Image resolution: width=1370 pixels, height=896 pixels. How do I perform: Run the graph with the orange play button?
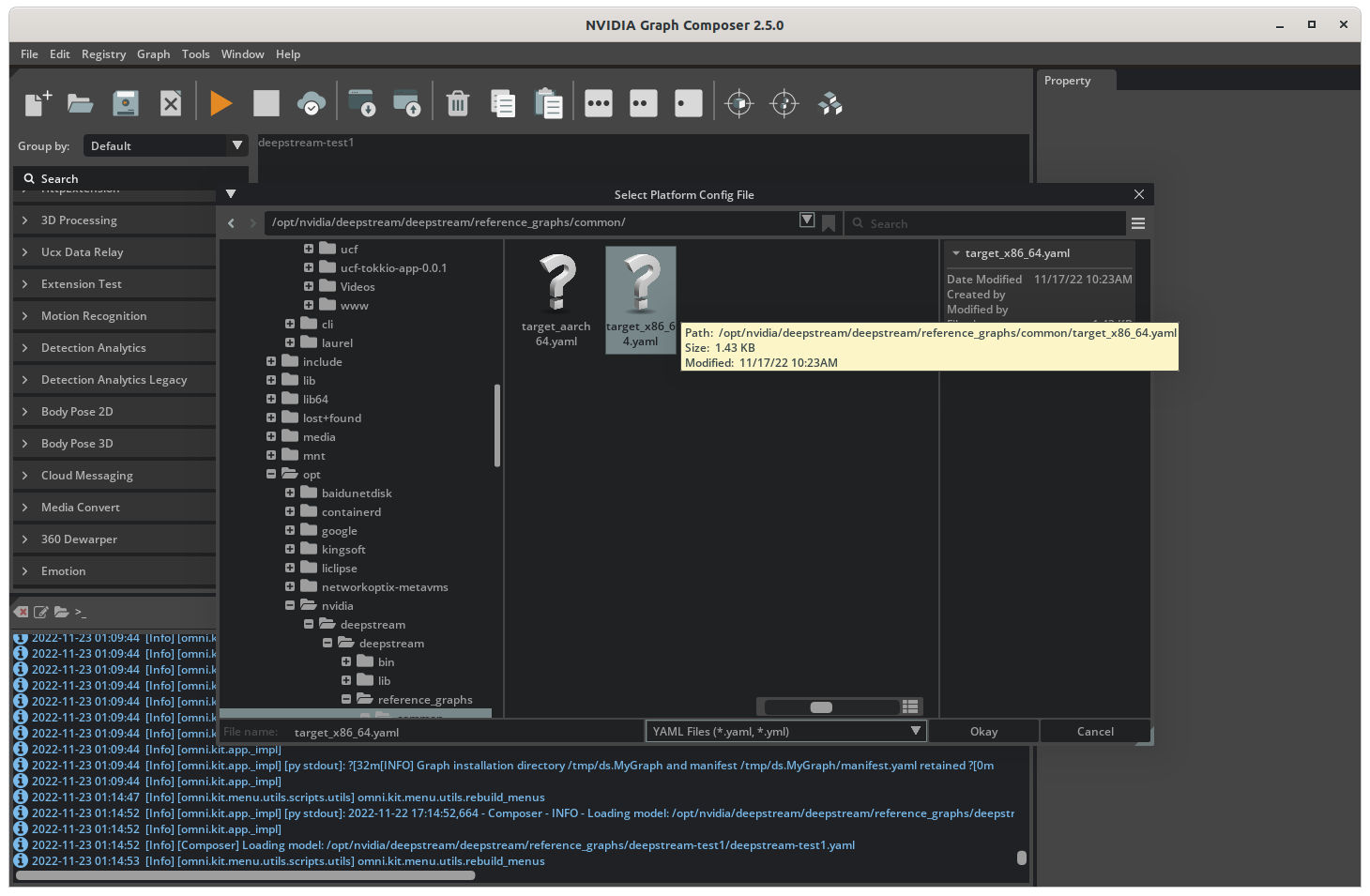pyautogui.click(x=221, y=103)
